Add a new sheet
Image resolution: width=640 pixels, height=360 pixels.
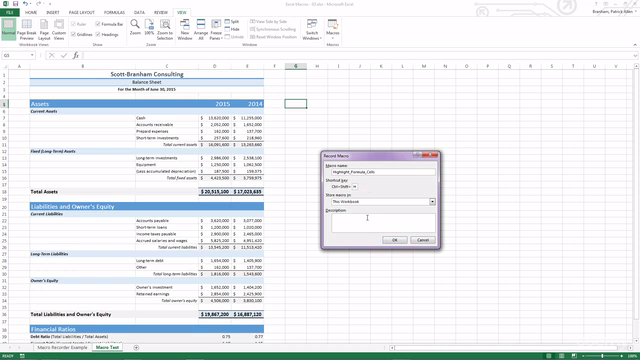point(136,347)
